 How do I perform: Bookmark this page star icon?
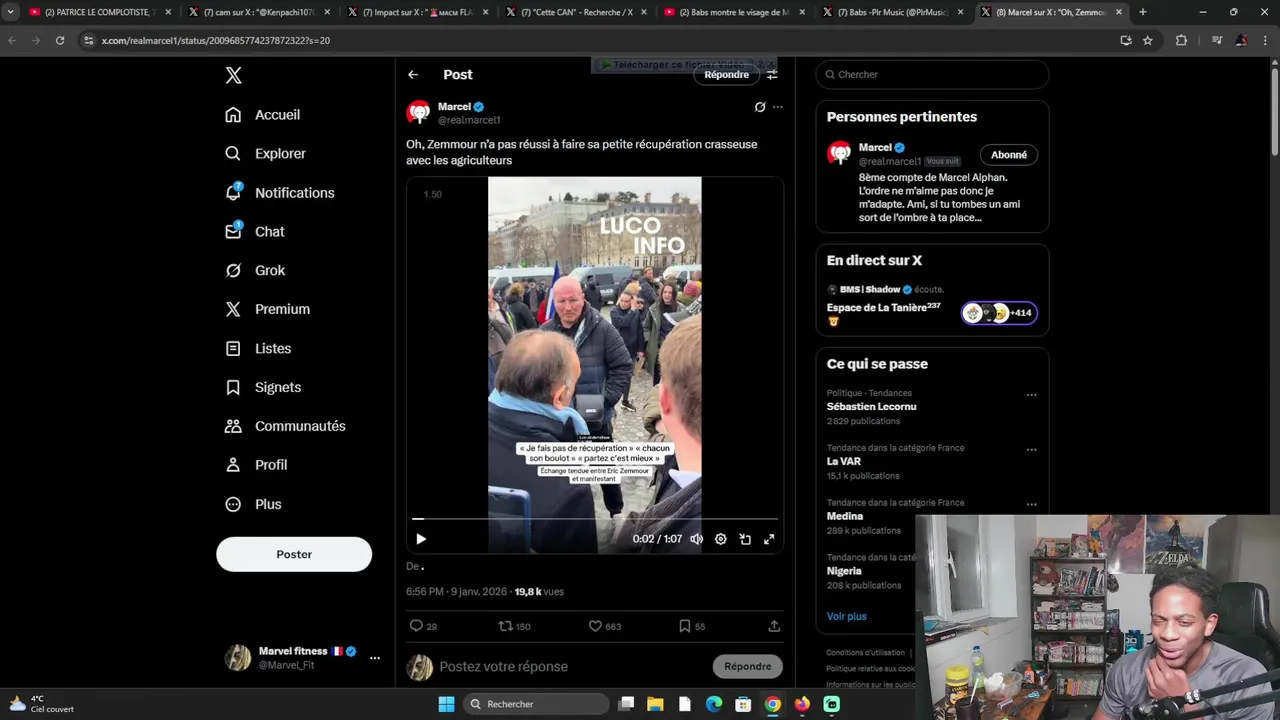pyautogui.click(x=1147, y=40)
